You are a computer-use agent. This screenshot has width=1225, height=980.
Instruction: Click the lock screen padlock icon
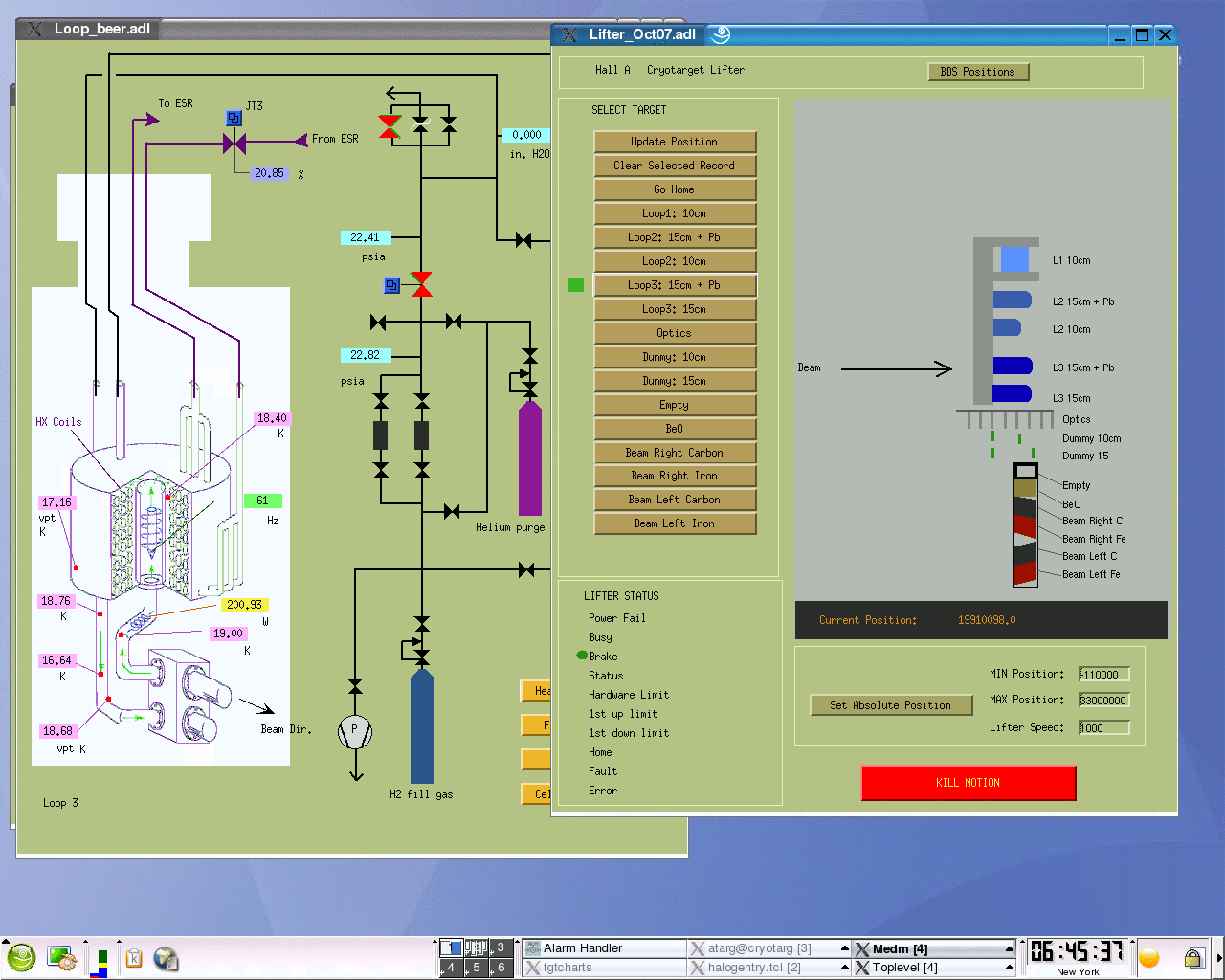click(1192, 958)
